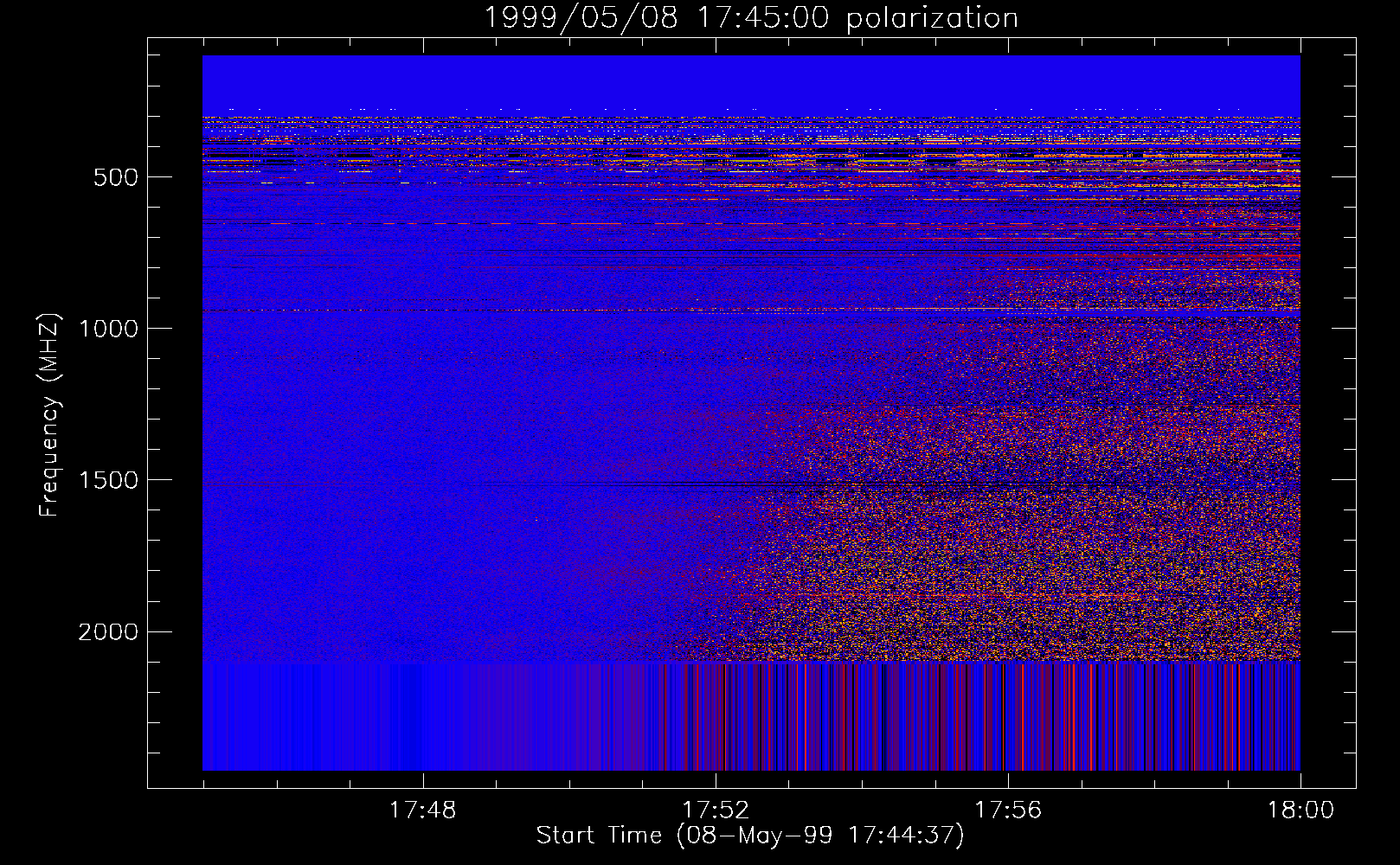This screenshot has width=1400, height=865.
Task: Click the plot title '1999/05/08 17:45:00 polarization'
Action: (751, 17)
